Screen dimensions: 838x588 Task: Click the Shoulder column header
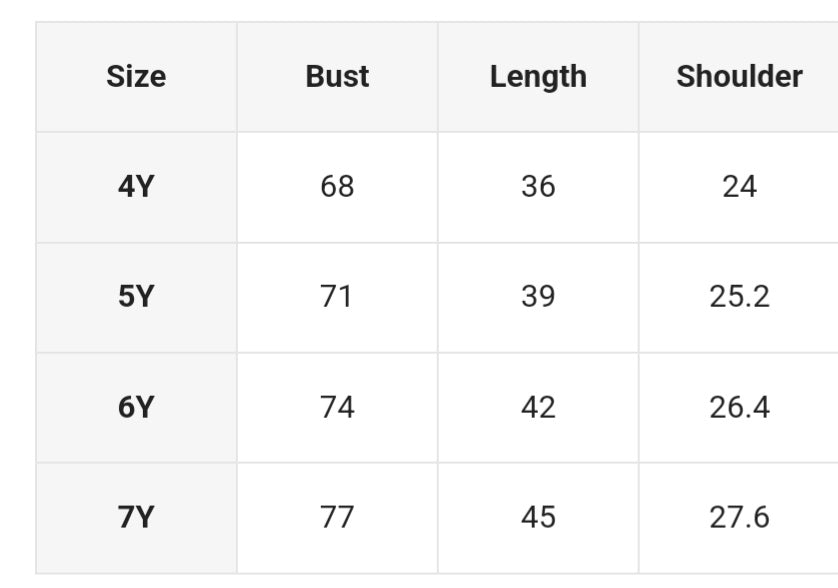(739, 77)
